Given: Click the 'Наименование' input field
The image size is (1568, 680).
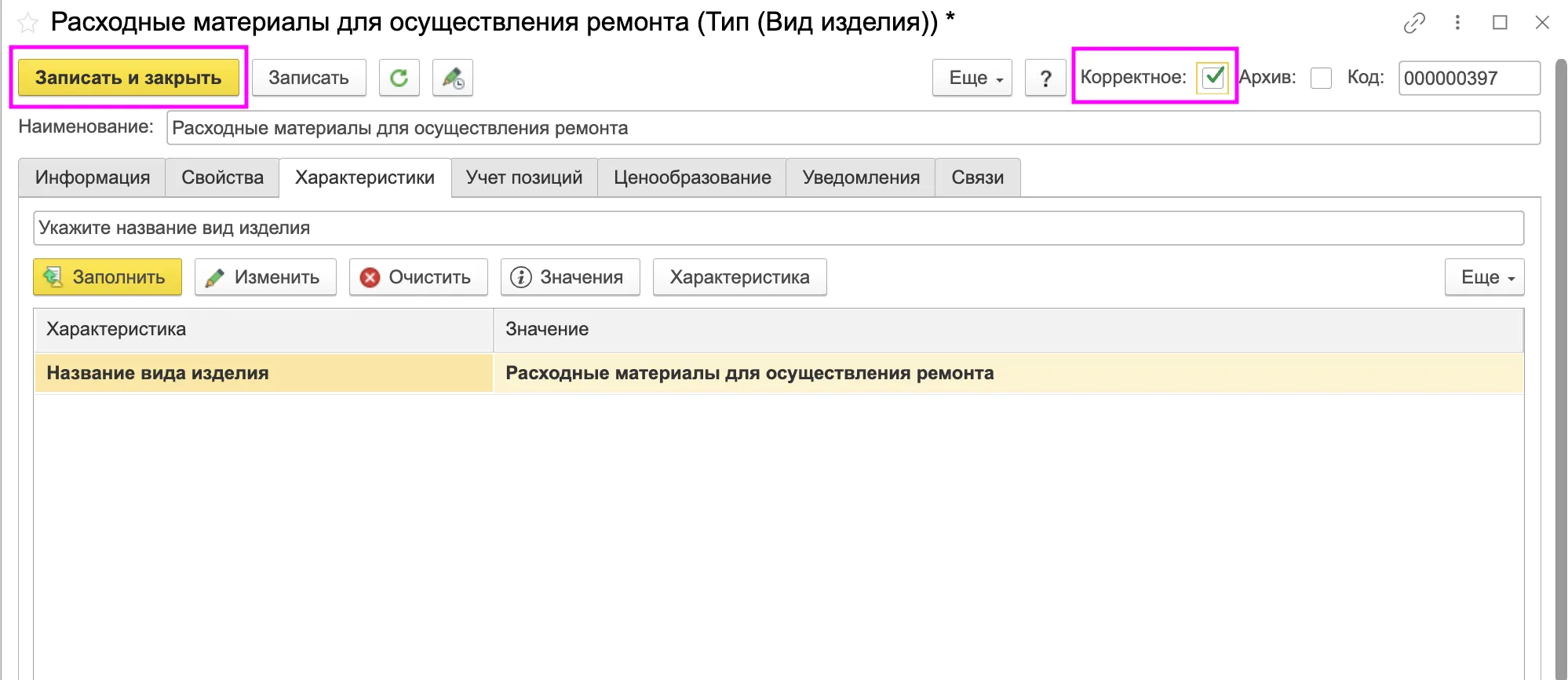Looking at the screenshot, I should coord(853,128).
